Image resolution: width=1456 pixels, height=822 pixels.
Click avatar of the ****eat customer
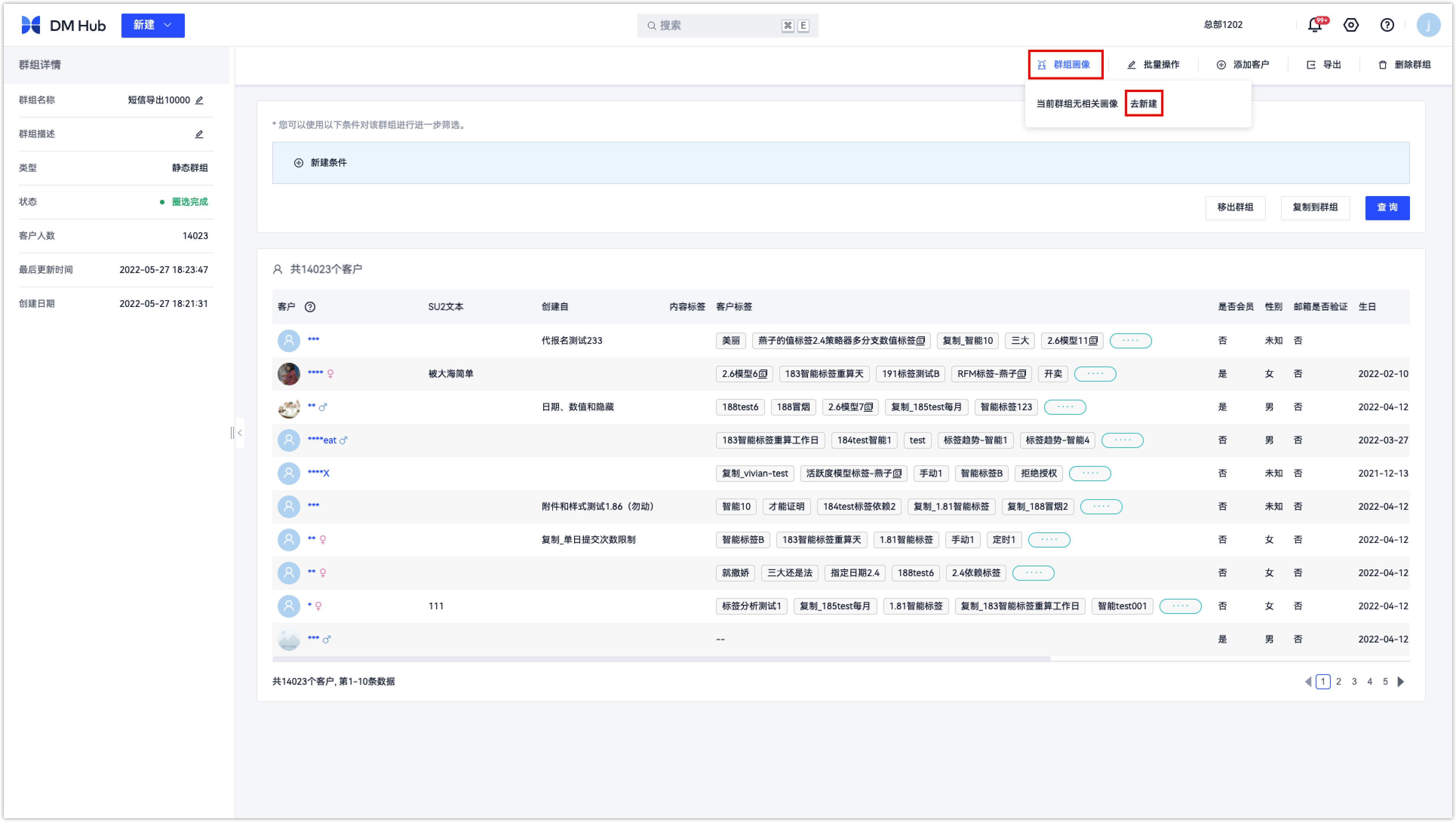tap(289, 440)
